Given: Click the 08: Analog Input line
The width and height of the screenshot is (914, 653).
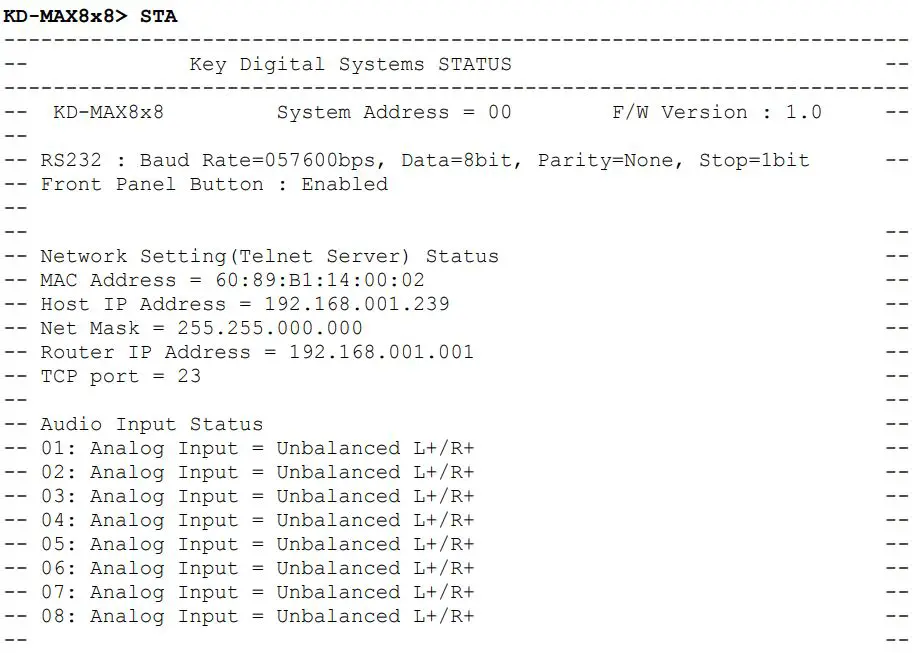Looking at the screenshot, I should click(257, 616).
